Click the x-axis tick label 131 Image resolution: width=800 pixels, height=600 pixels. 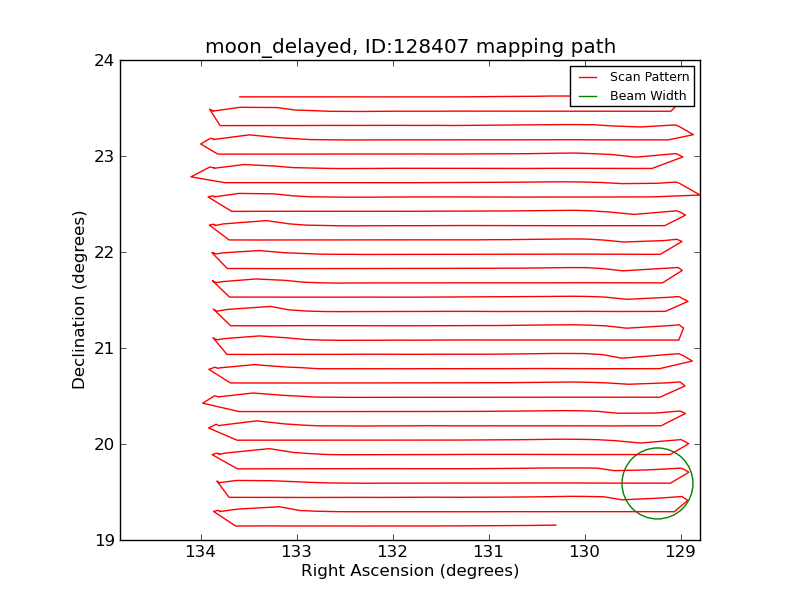pos(489,552)
